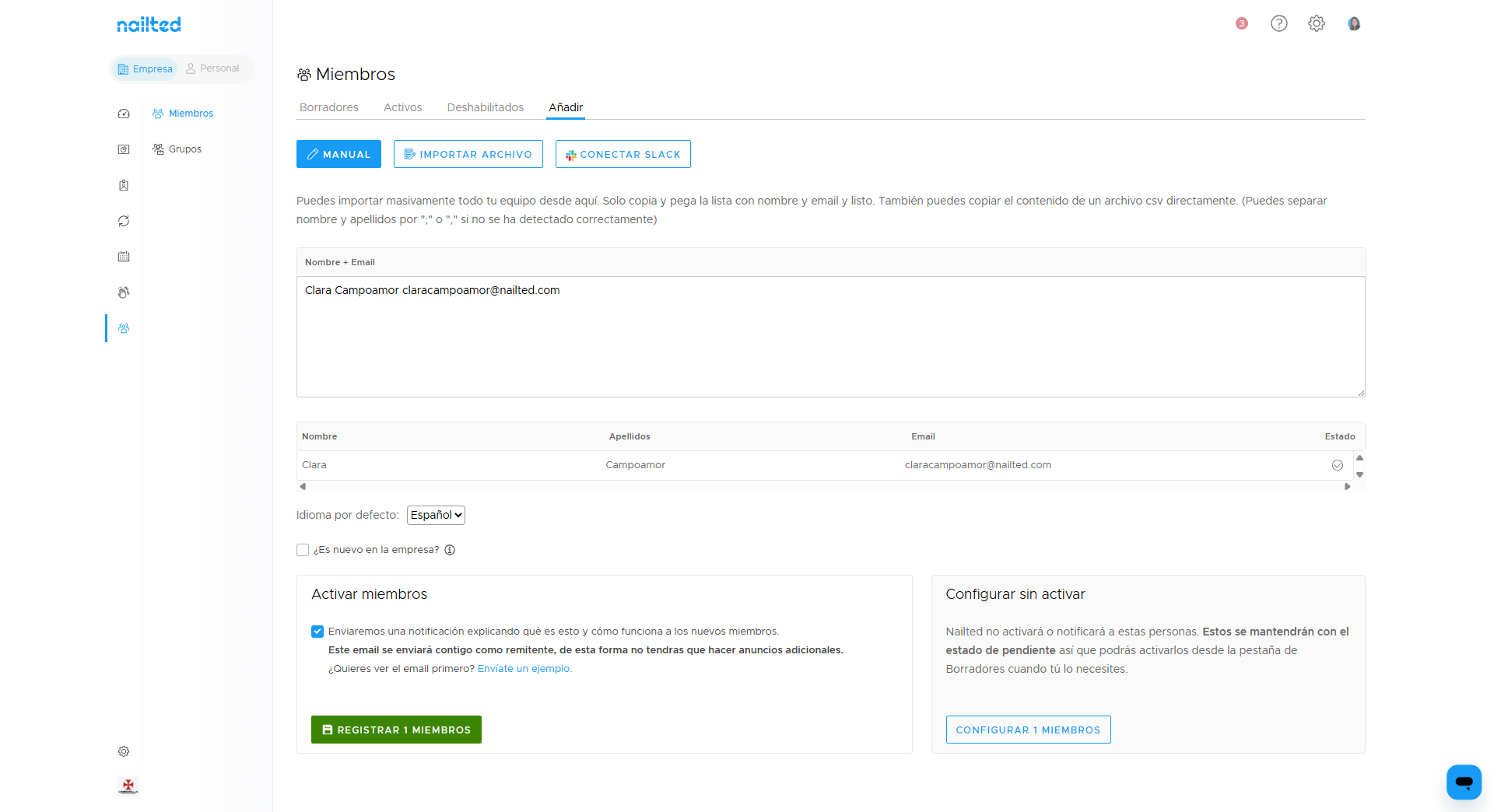Click the table scroll up arrow
Viewport: 1494px width, 812px height.
[1360, 458]
